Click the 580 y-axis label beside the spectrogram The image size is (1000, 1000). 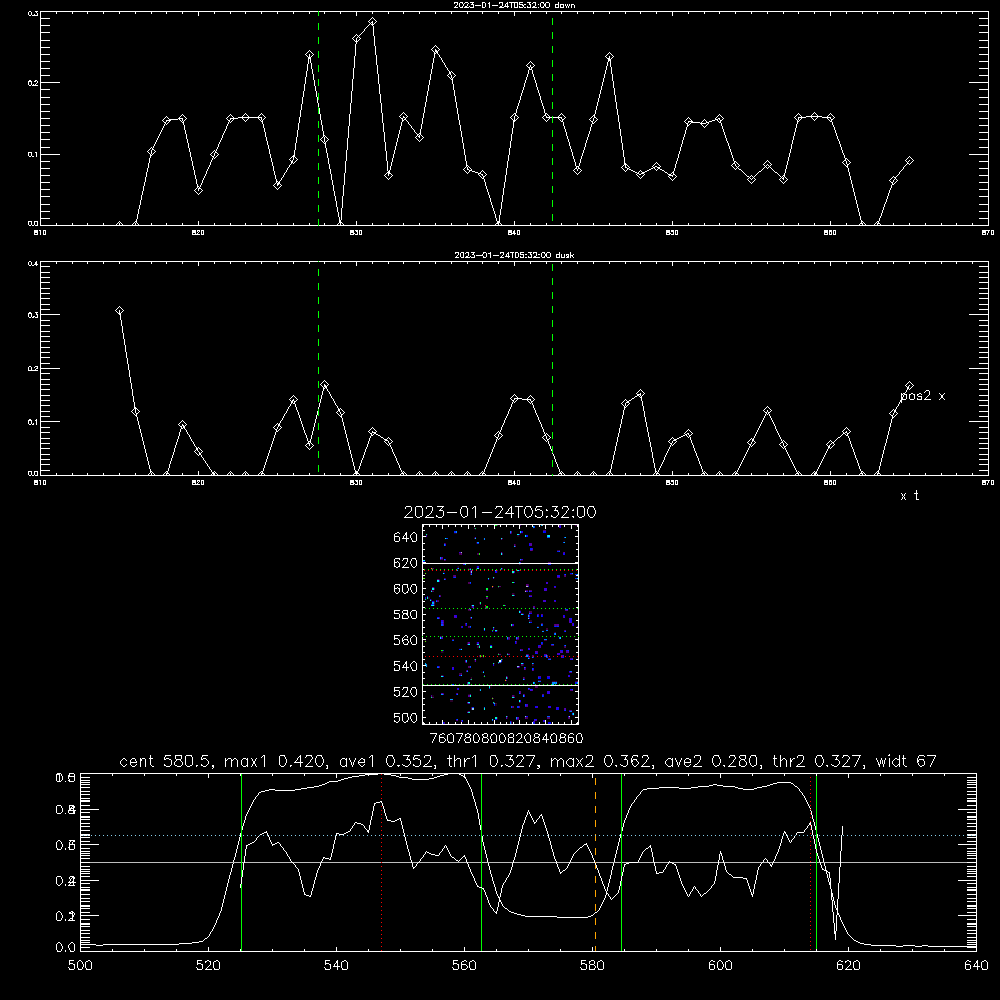point(406,615)
